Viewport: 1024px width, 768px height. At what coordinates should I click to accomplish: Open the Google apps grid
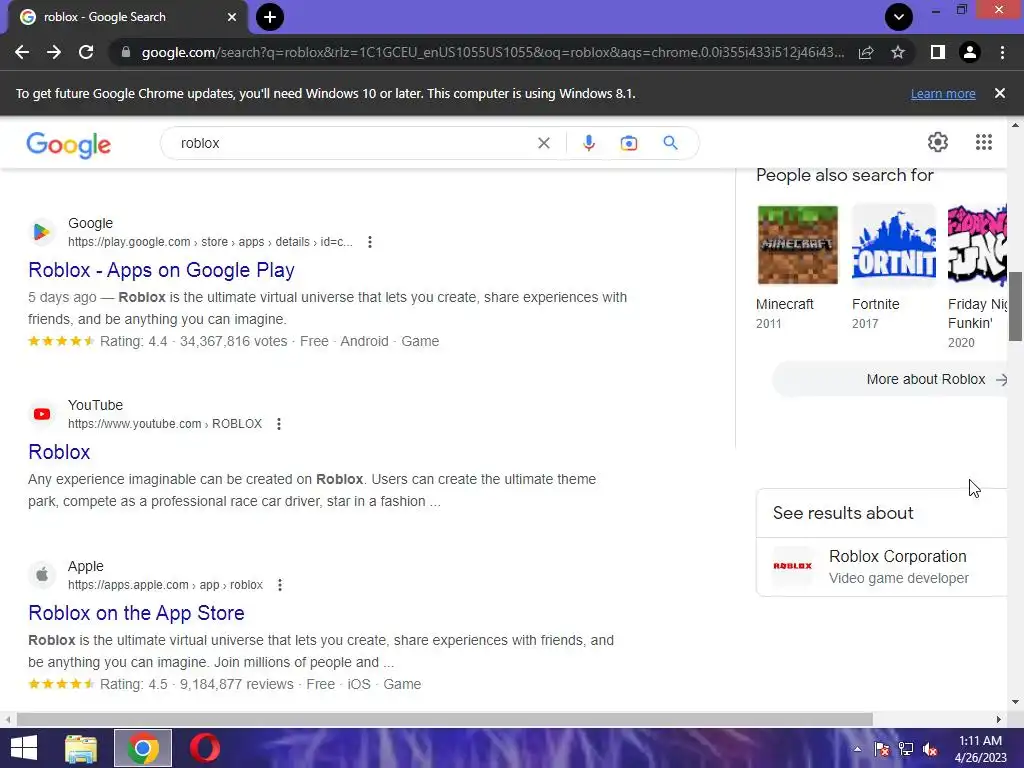(x=984, y=142)
